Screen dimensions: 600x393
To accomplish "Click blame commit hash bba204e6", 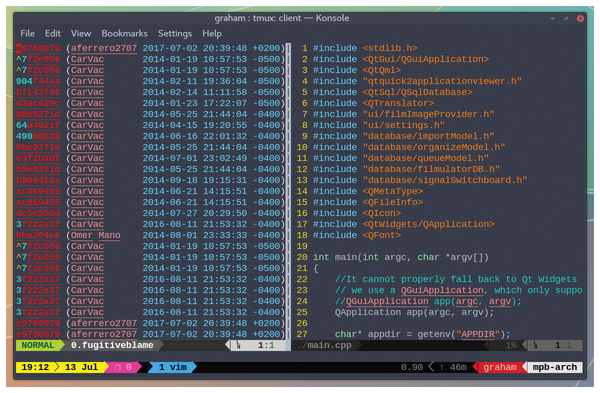I will (38, 235).
